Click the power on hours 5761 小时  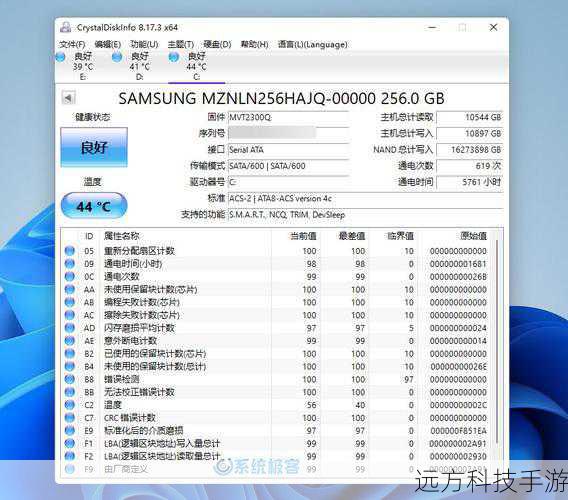[470, 182]
